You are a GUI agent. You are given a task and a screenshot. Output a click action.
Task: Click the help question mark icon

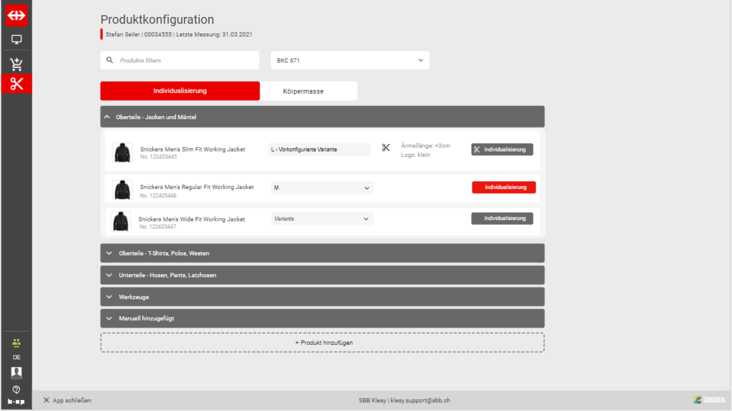[x=16, y=389]
